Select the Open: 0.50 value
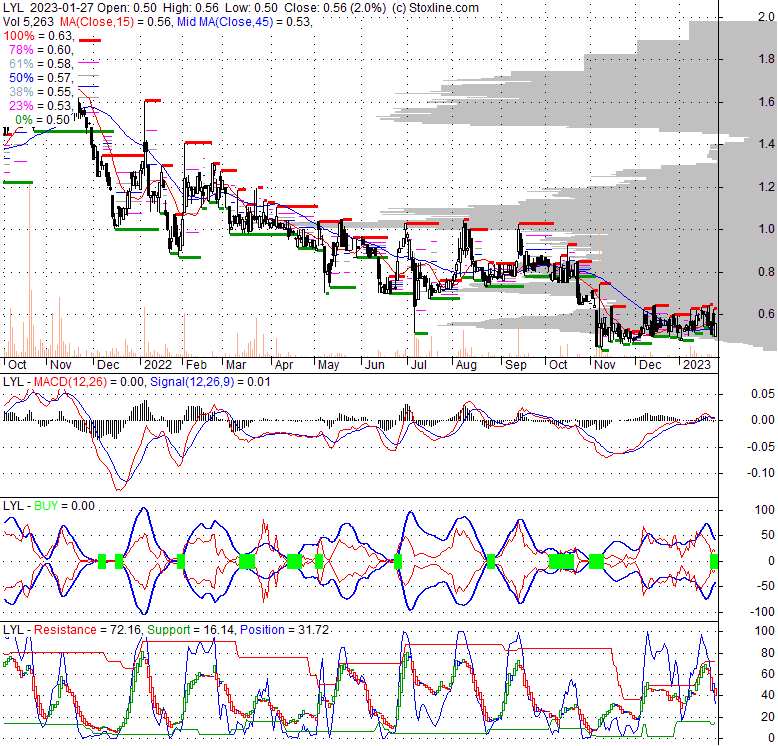This screenshot has width=778, height=746. [x=127, y=8]
